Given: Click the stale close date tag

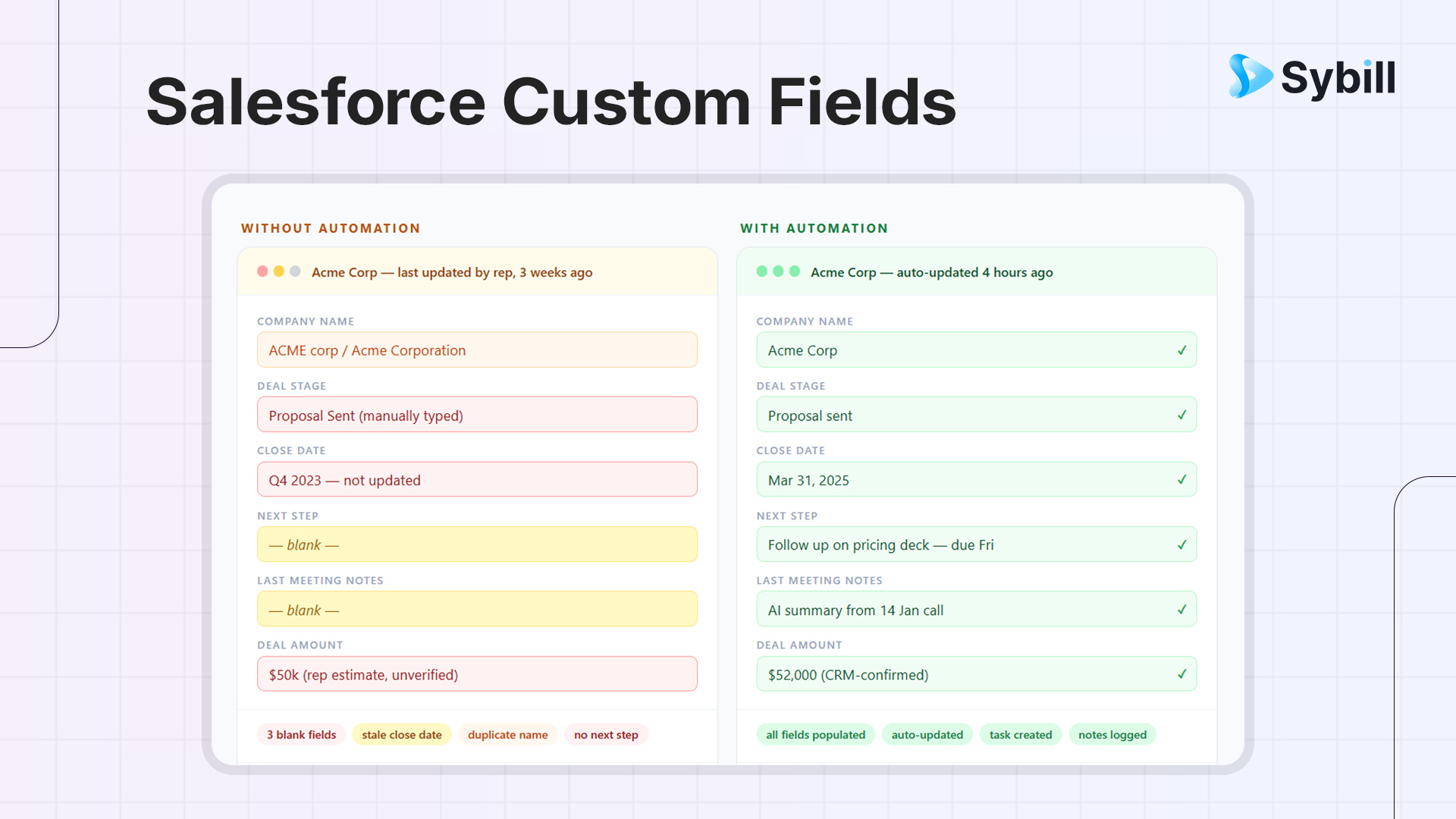Looking at the screenshot, I should click(x=402, y=735).
